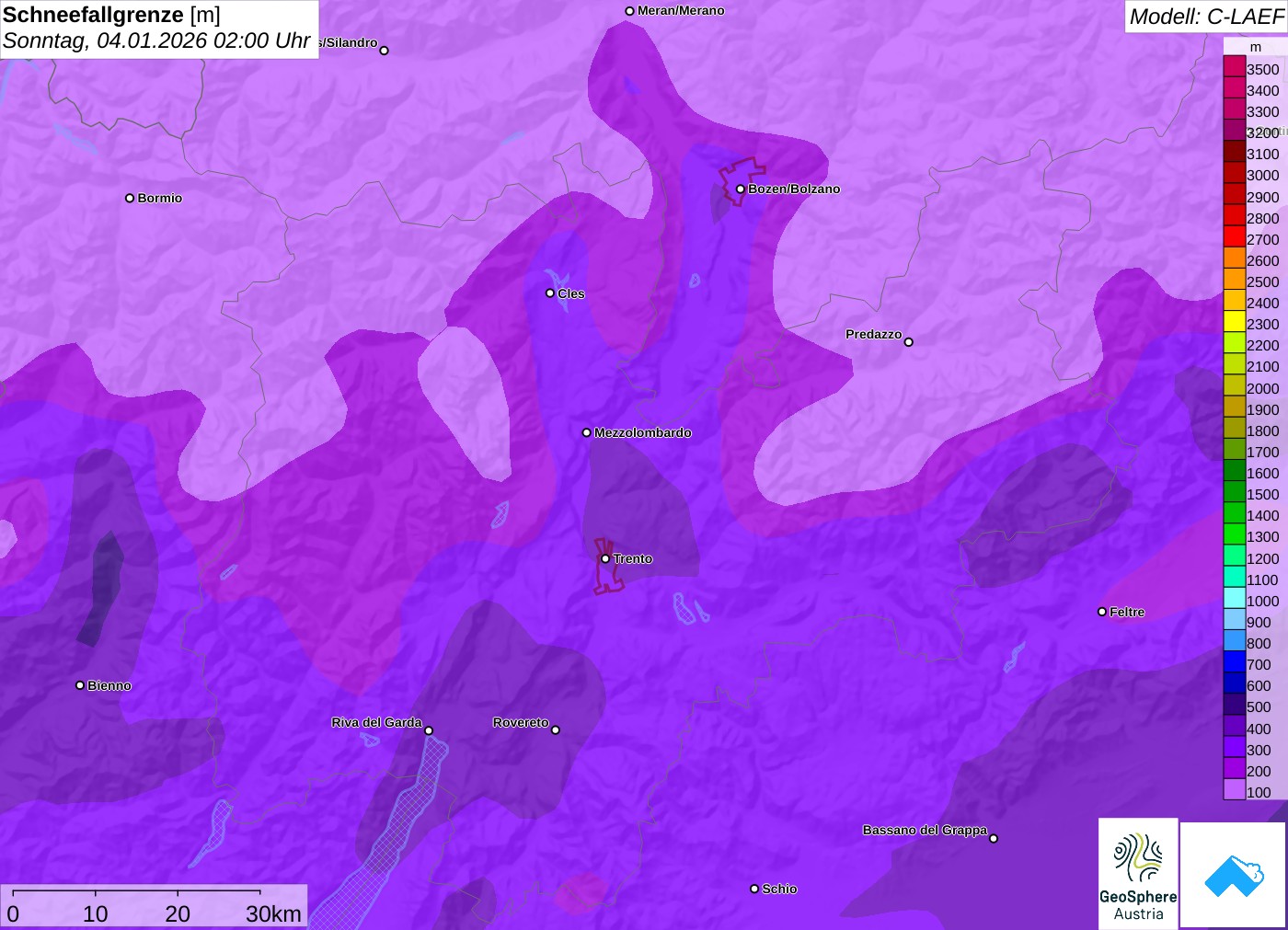Click the Trento map label text
1288x930 pixels.
pyautogui.click(x=633, y=558)
